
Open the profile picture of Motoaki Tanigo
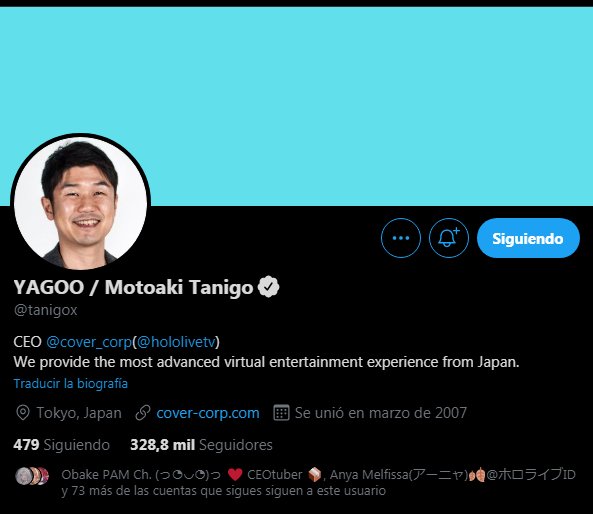81,202
